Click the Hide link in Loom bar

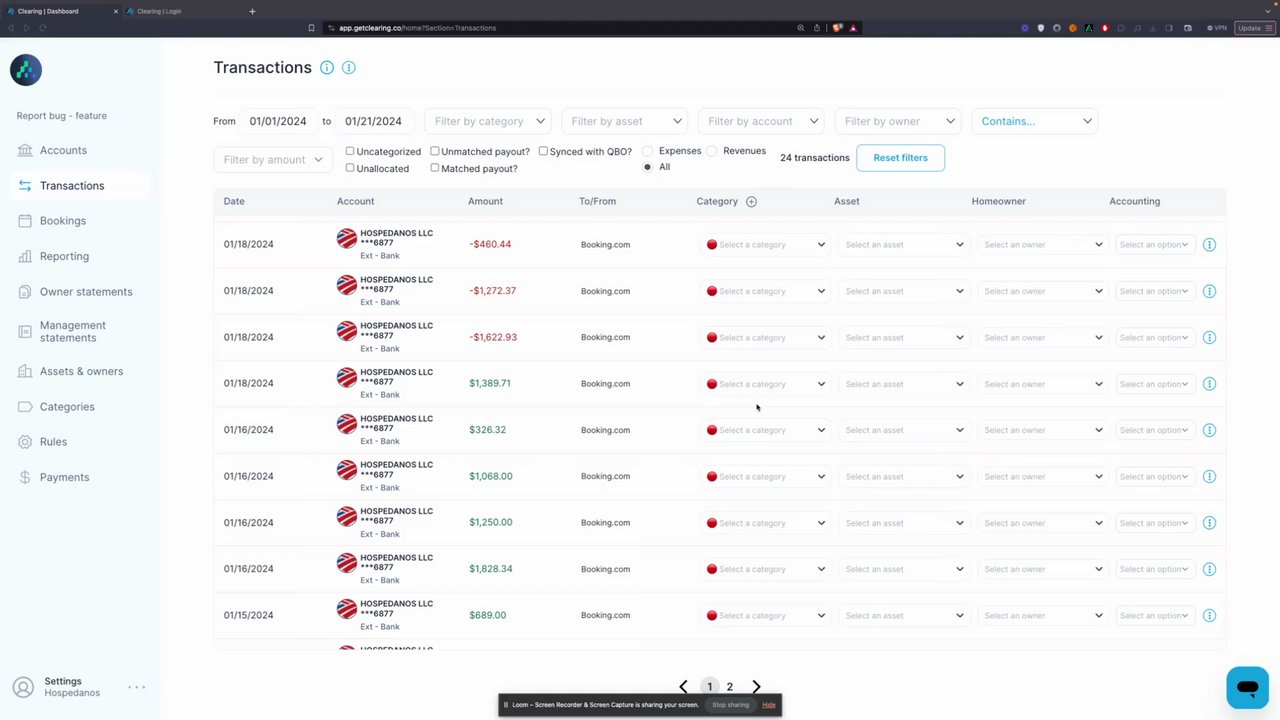pyautogui.click(x=769, y=705)
